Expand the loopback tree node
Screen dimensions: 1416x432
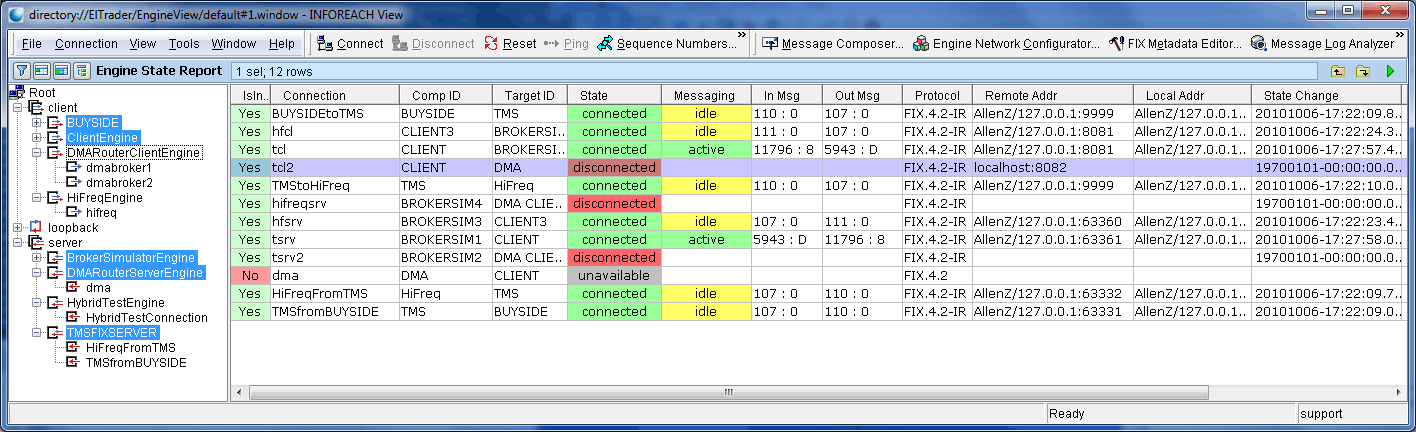point(19,228)
